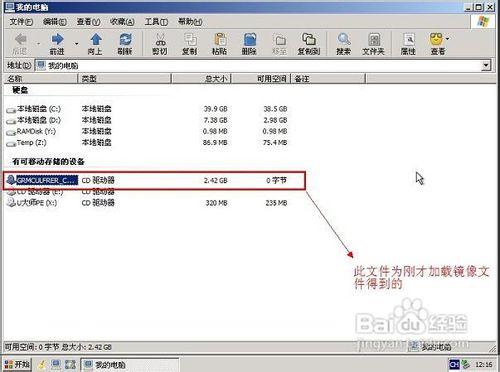Click the CH language indicator in tray
500x372 pixels.
point(454,365)
